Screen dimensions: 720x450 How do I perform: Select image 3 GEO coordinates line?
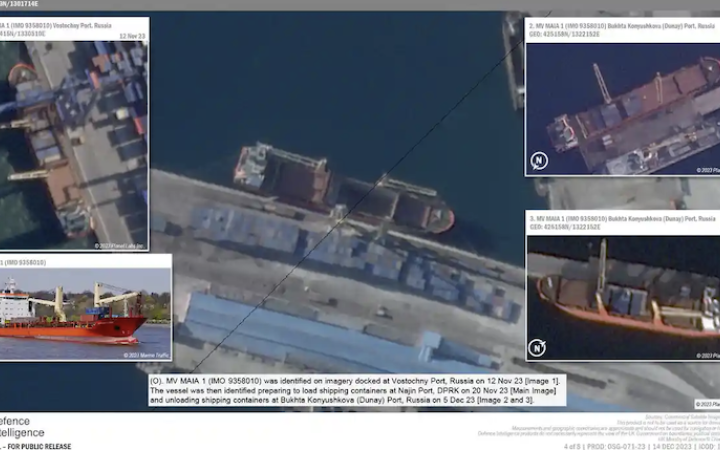(565, 227)
